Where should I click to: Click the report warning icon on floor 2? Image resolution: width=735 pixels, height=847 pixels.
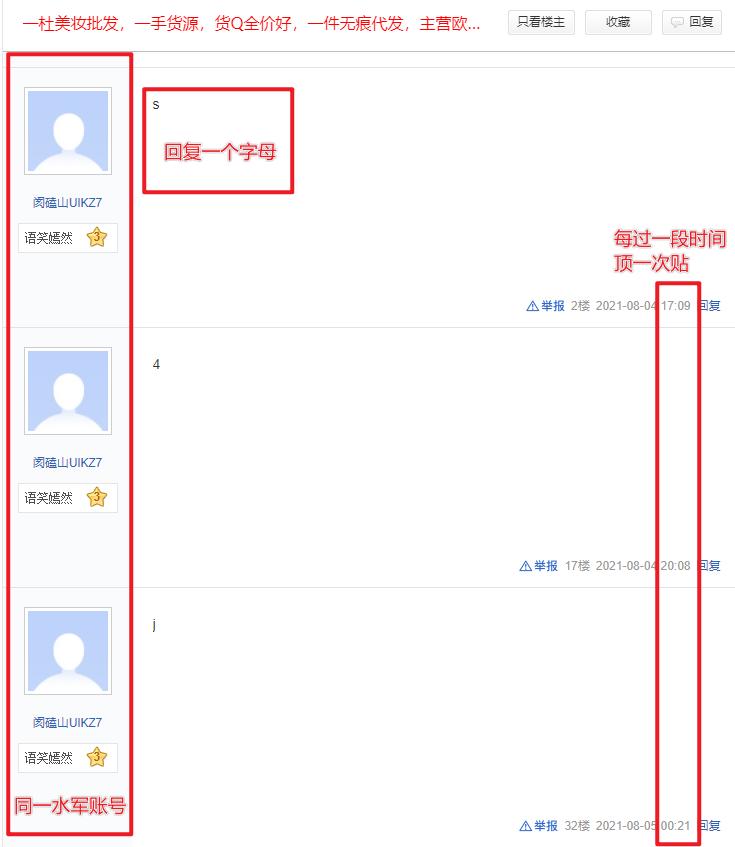coord(532,306)
